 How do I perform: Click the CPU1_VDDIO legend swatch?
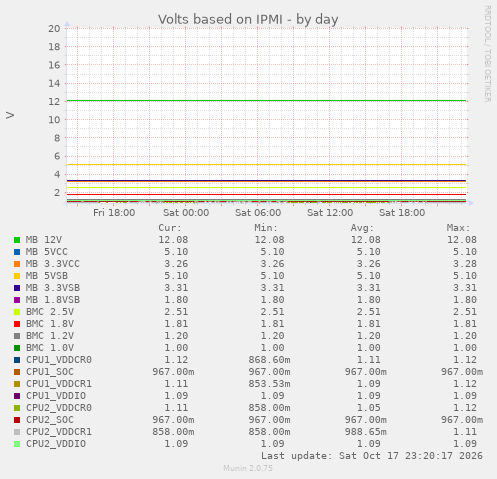17,396
